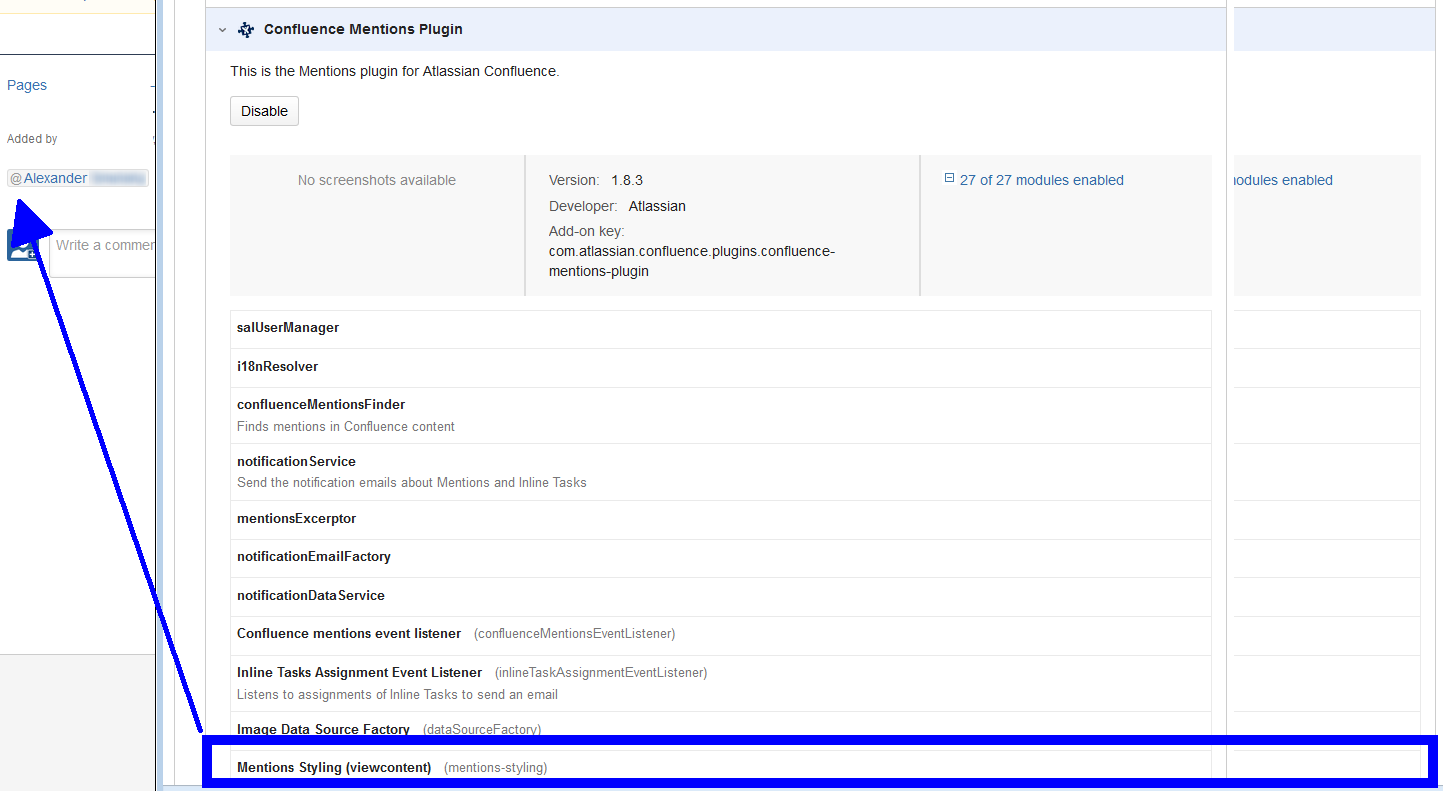
Task: Click the partially hidden modules enabled link
Action: (x=1284, y=180)
